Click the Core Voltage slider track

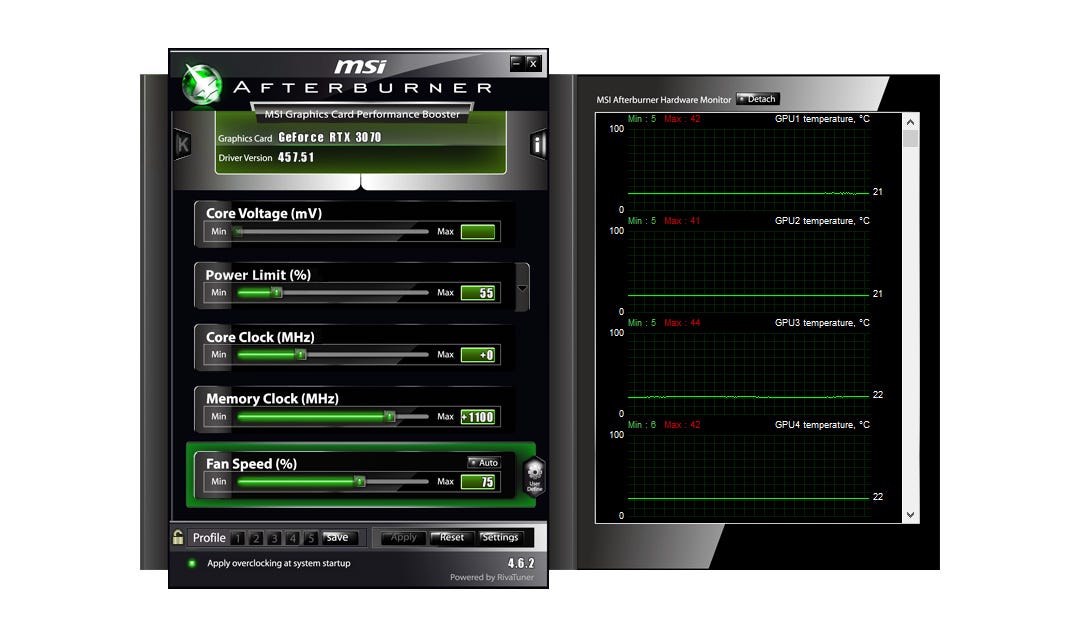333,231
